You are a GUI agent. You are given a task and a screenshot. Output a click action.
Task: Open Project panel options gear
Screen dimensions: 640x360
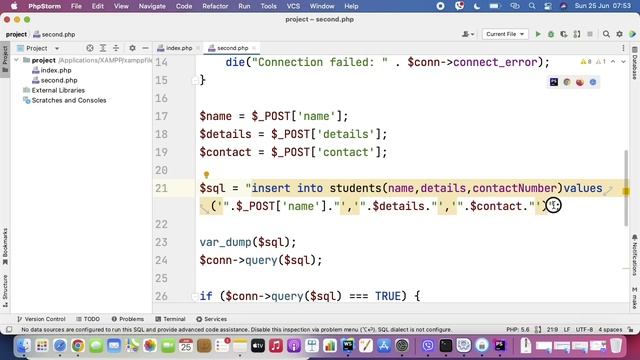point(132,48)
